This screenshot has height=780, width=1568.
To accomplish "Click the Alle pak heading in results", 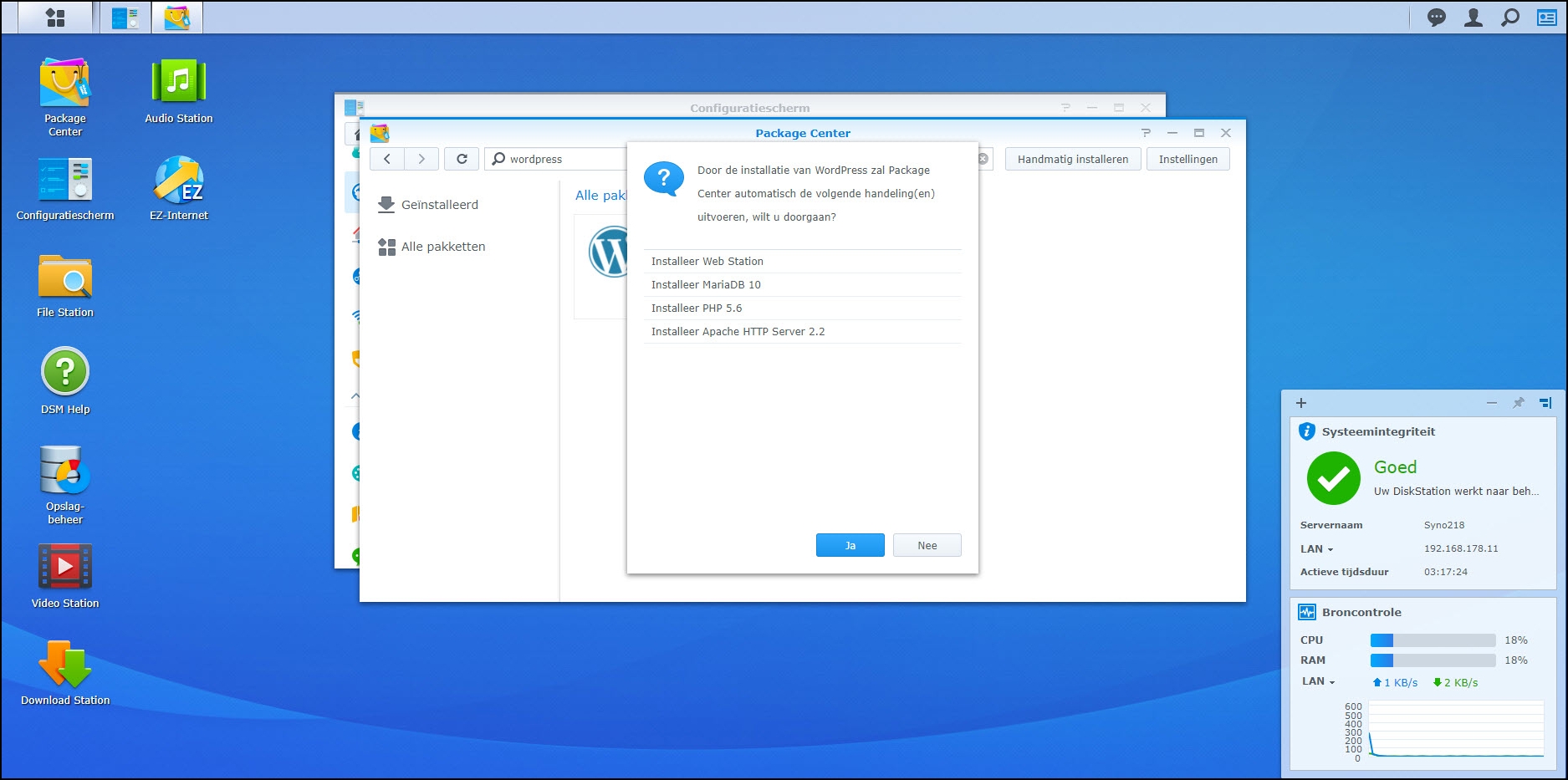I will click(600, 195).
